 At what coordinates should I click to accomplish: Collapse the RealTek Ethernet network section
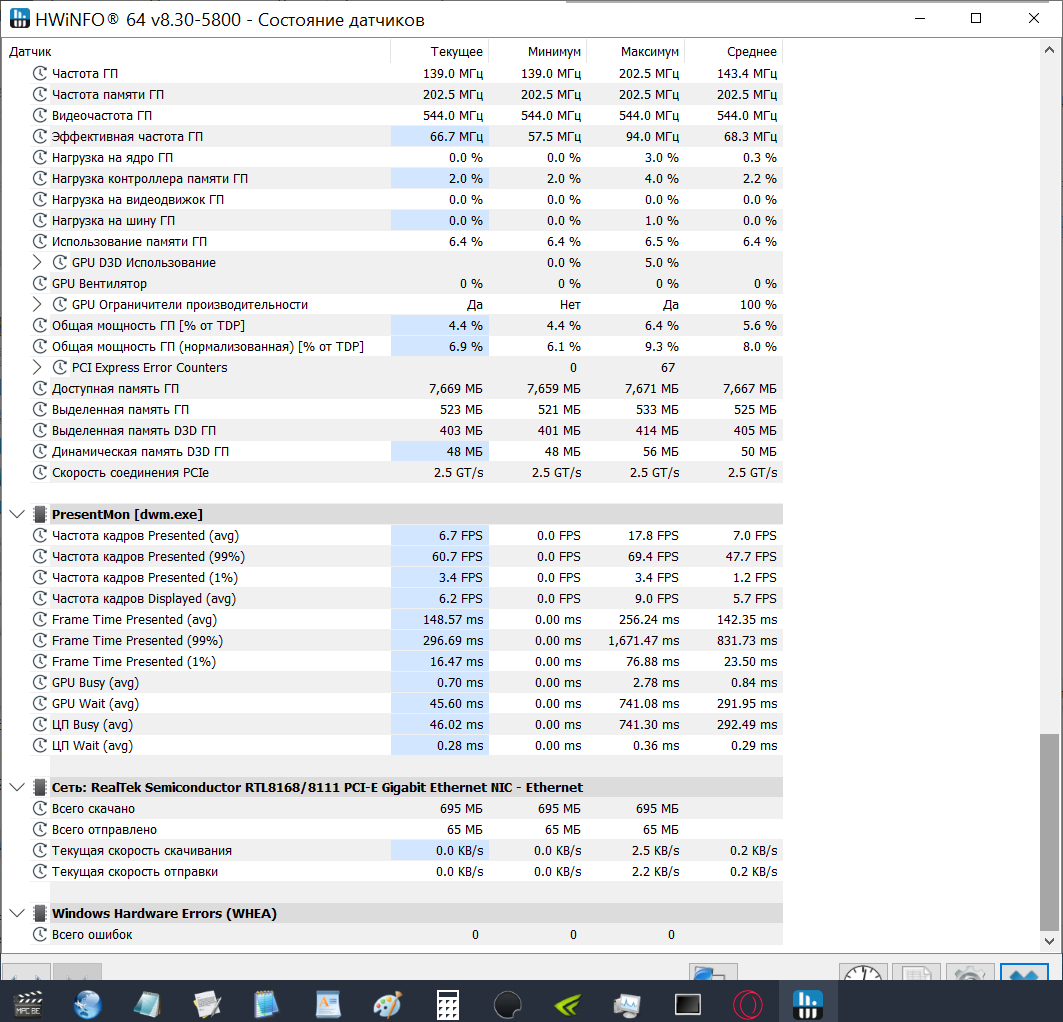pos(17,788)
